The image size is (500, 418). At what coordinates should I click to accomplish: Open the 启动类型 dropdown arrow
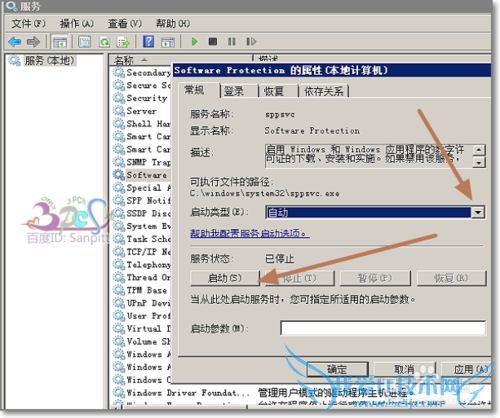[478, 212]
